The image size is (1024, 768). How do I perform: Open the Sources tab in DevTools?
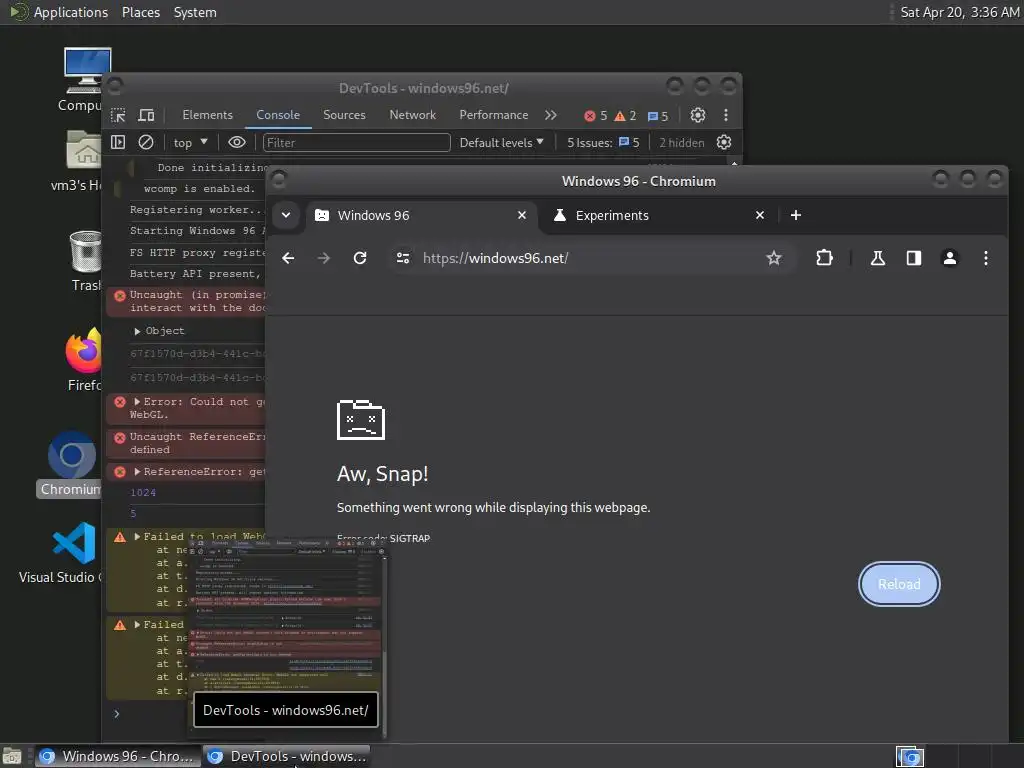click(x=344, y=115)
